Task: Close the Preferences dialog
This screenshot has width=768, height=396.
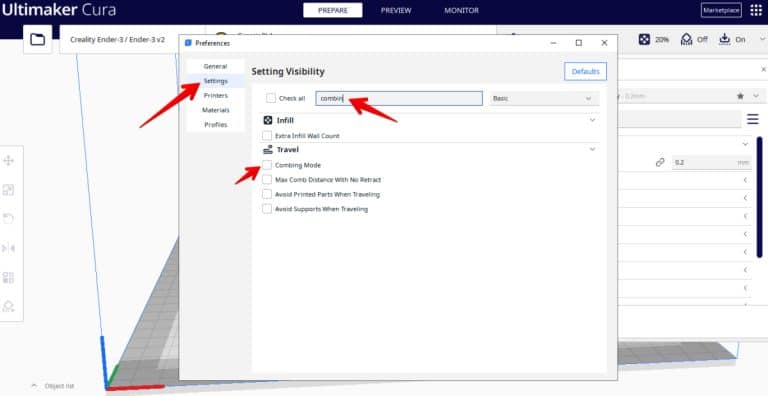Action: (604, 43)
